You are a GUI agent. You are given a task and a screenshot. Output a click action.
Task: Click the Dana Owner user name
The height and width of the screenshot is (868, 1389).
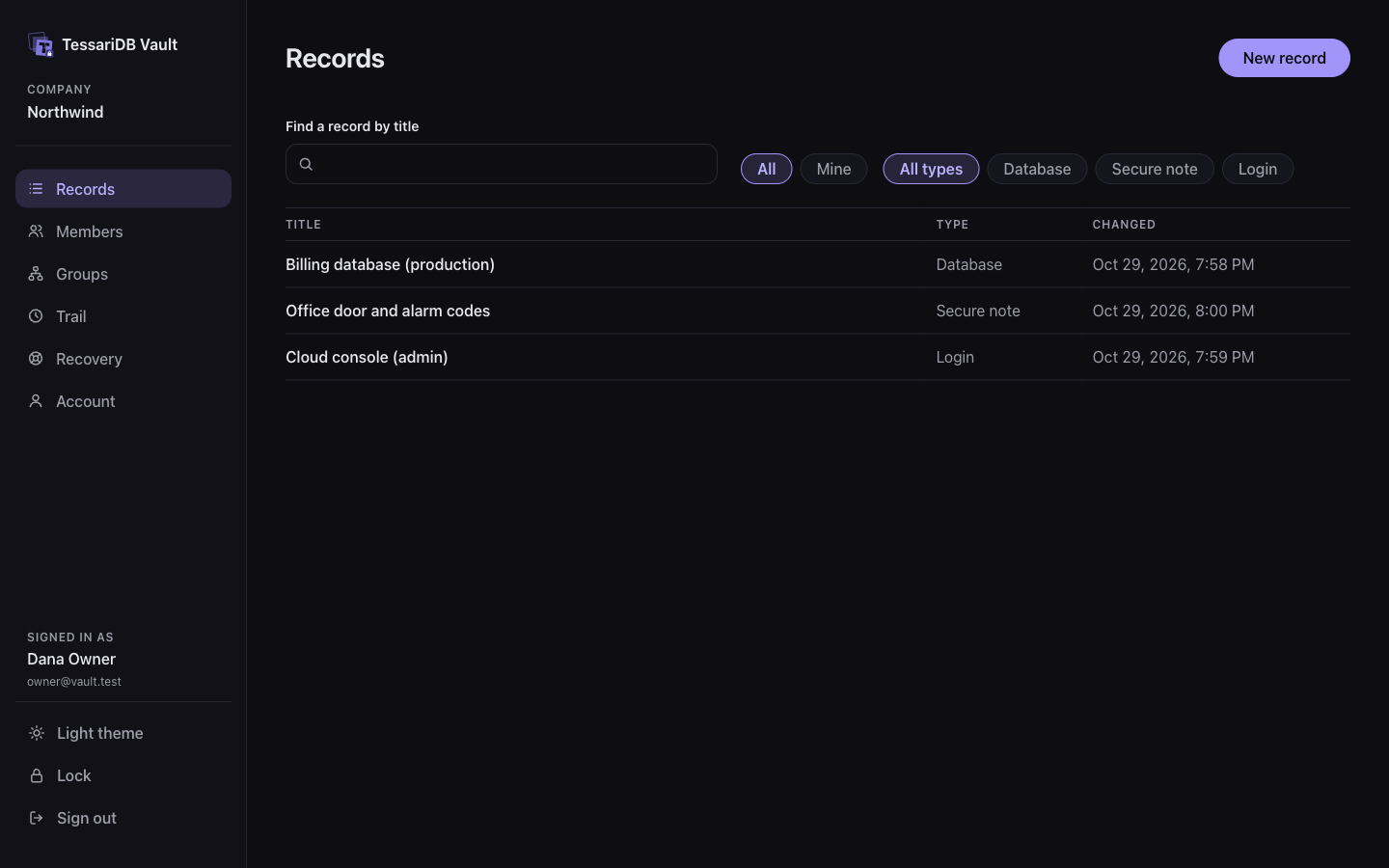pyautogui.click(x=71, y=659)
